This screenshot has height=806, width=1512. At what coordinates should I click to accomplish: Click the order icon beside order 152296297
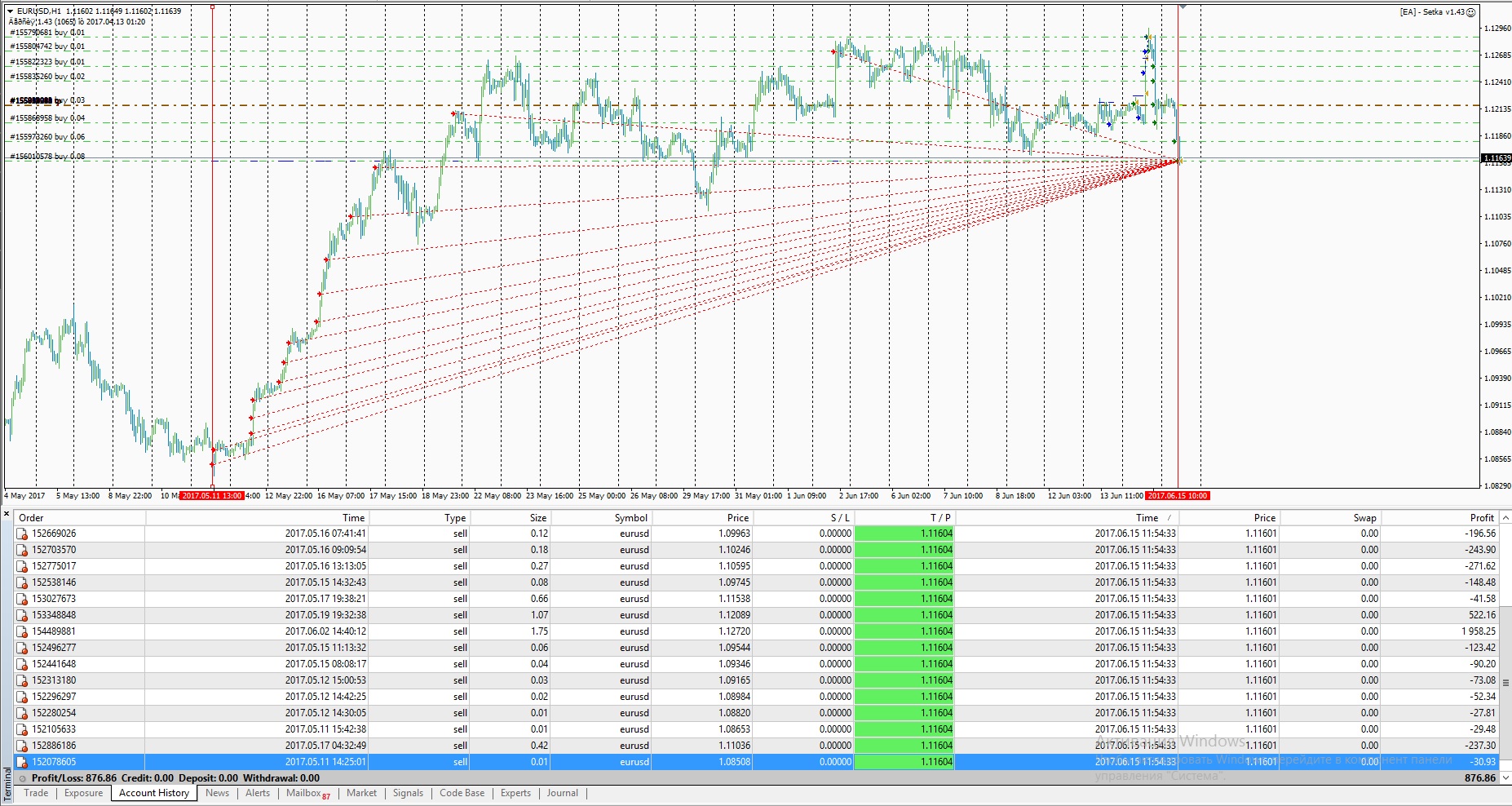(x=23, y=697)
